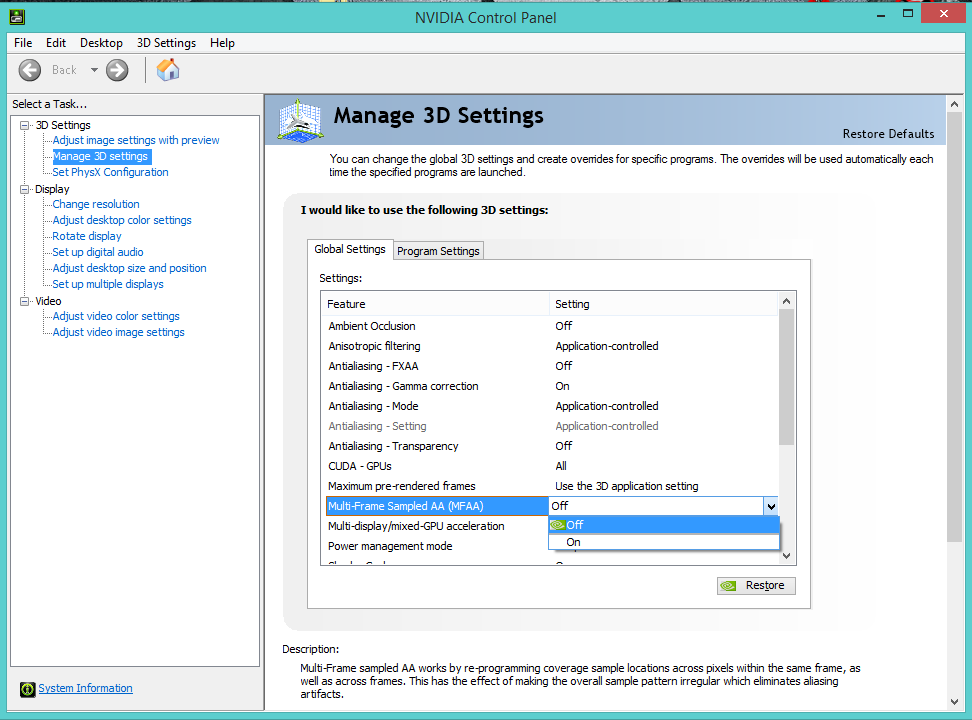Click the Forward arrow icon

(x=117, y=70)
